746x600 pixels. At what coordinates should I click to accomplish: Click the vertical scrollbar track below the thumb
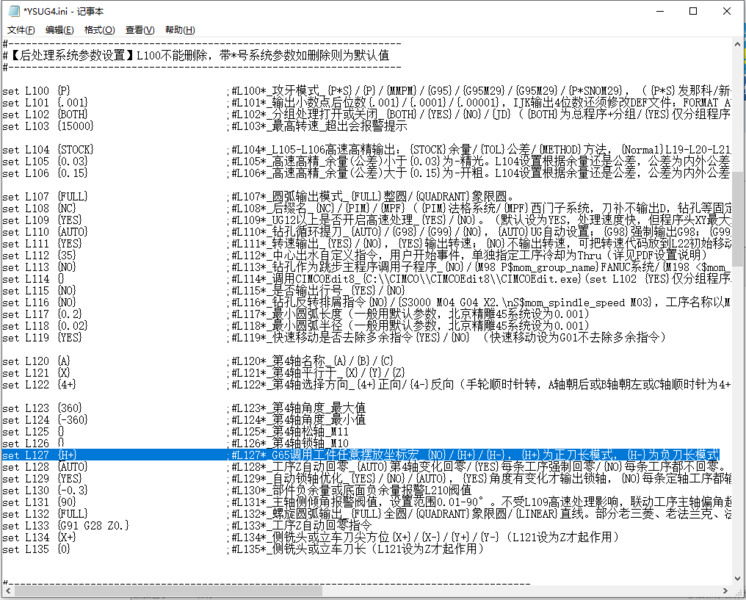pos(738,420)
